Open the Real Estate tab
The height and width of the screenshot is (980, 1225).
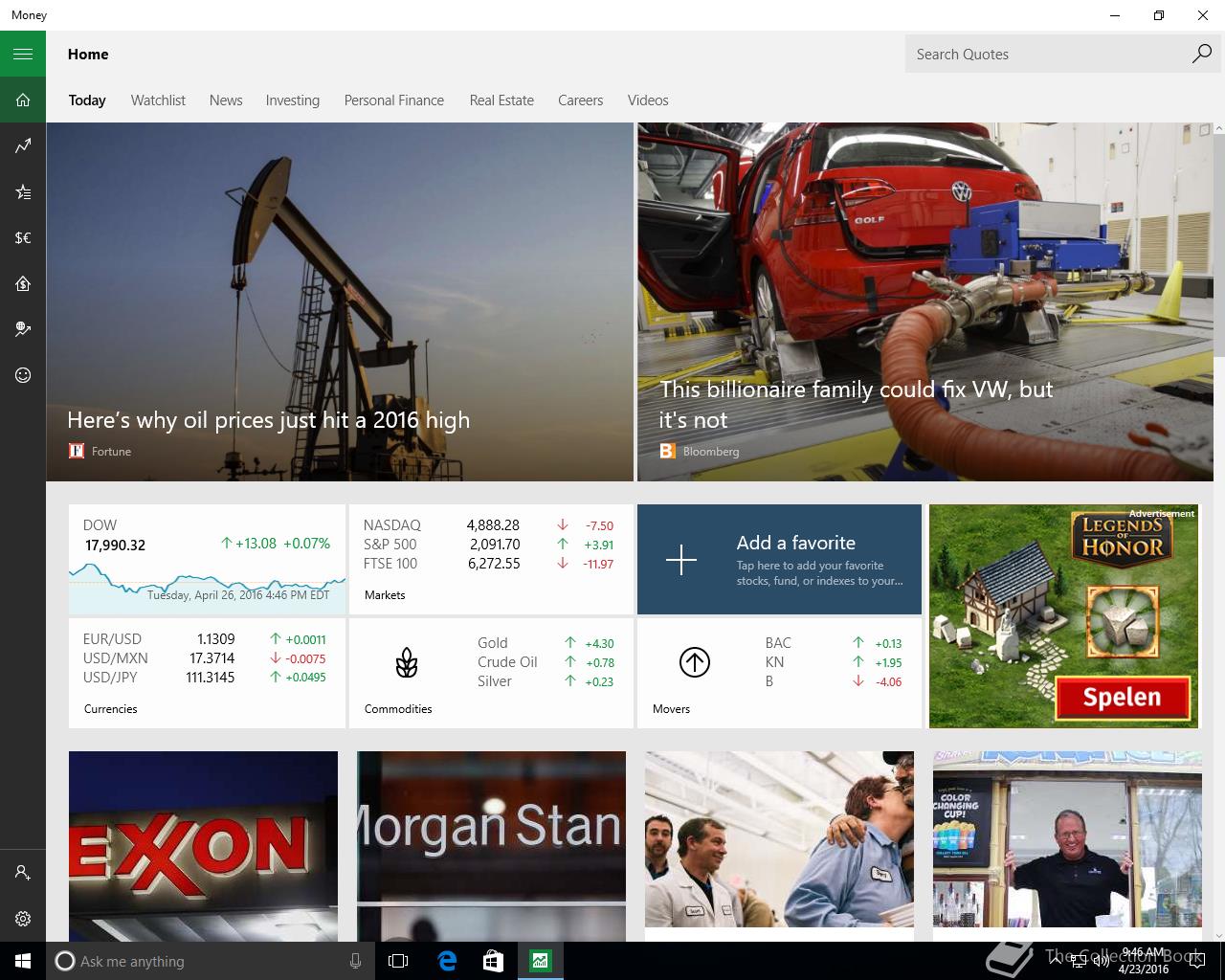[501, 100]
